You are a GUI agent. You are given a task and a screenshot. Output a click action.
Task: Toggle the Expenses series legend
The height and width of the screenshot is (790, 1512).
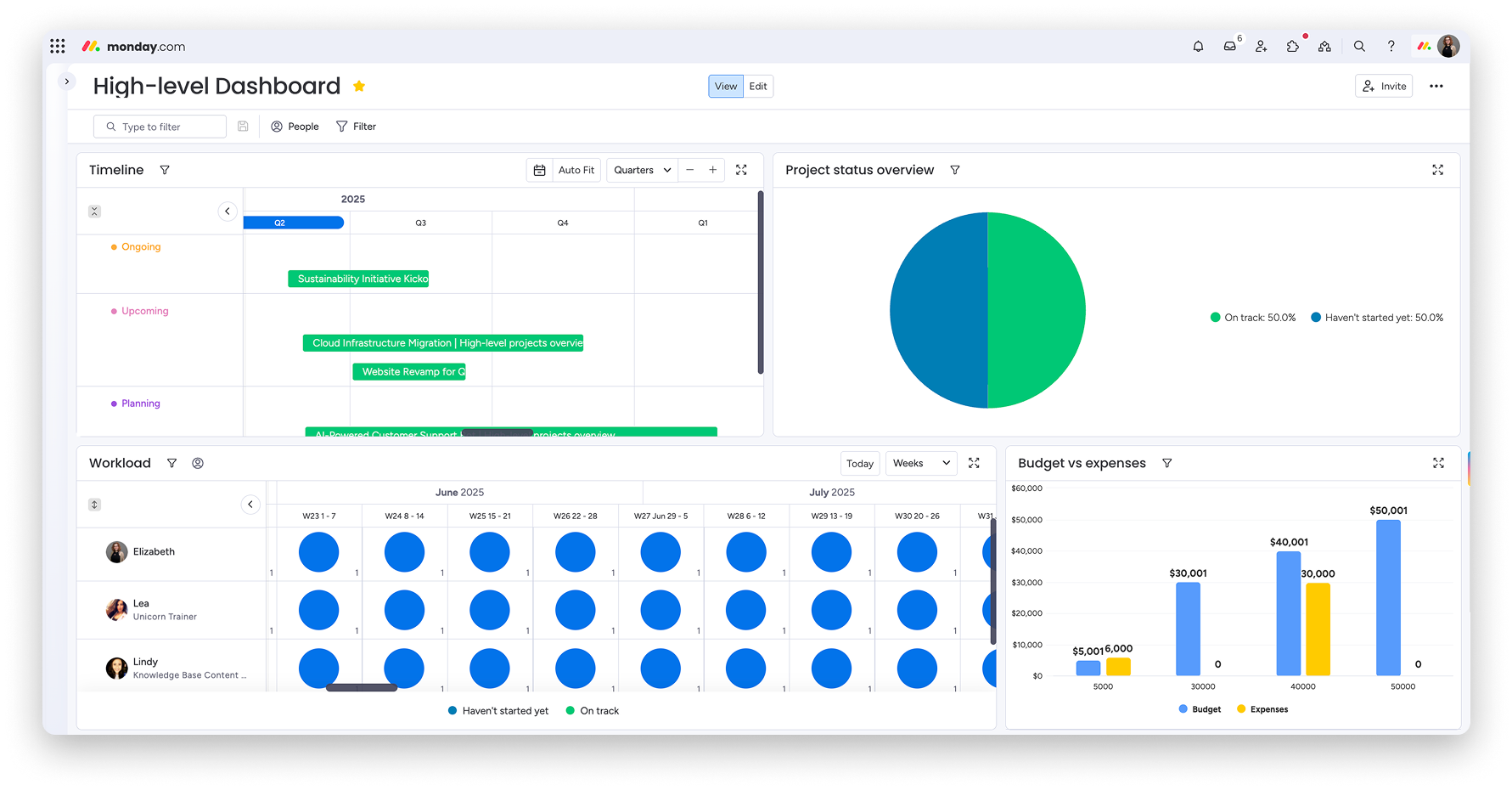[x=1262, y=709]
